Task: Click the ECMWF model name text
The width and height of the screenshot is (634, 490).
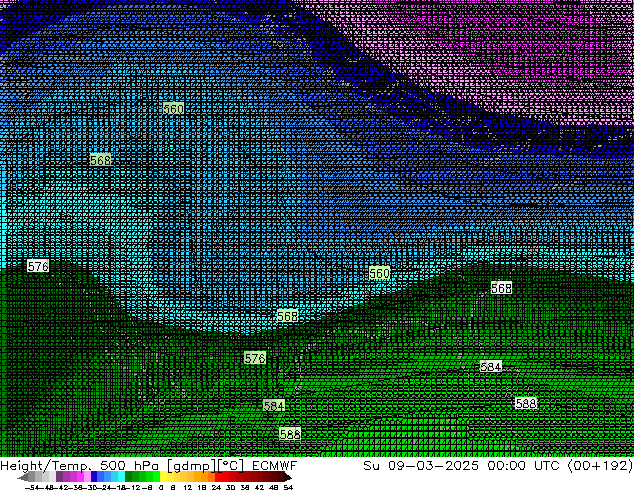Action: point(275,465)
